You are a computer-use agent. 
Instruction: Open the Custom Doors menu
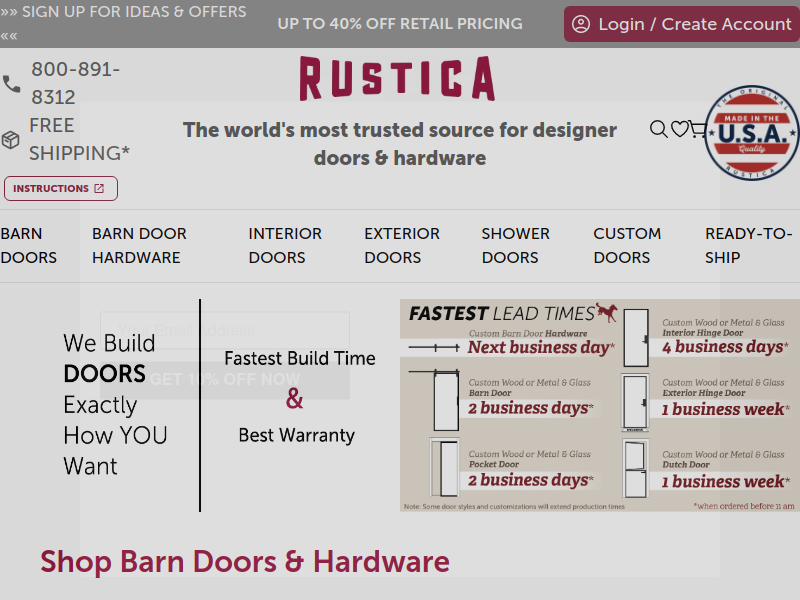pos(627,245)
